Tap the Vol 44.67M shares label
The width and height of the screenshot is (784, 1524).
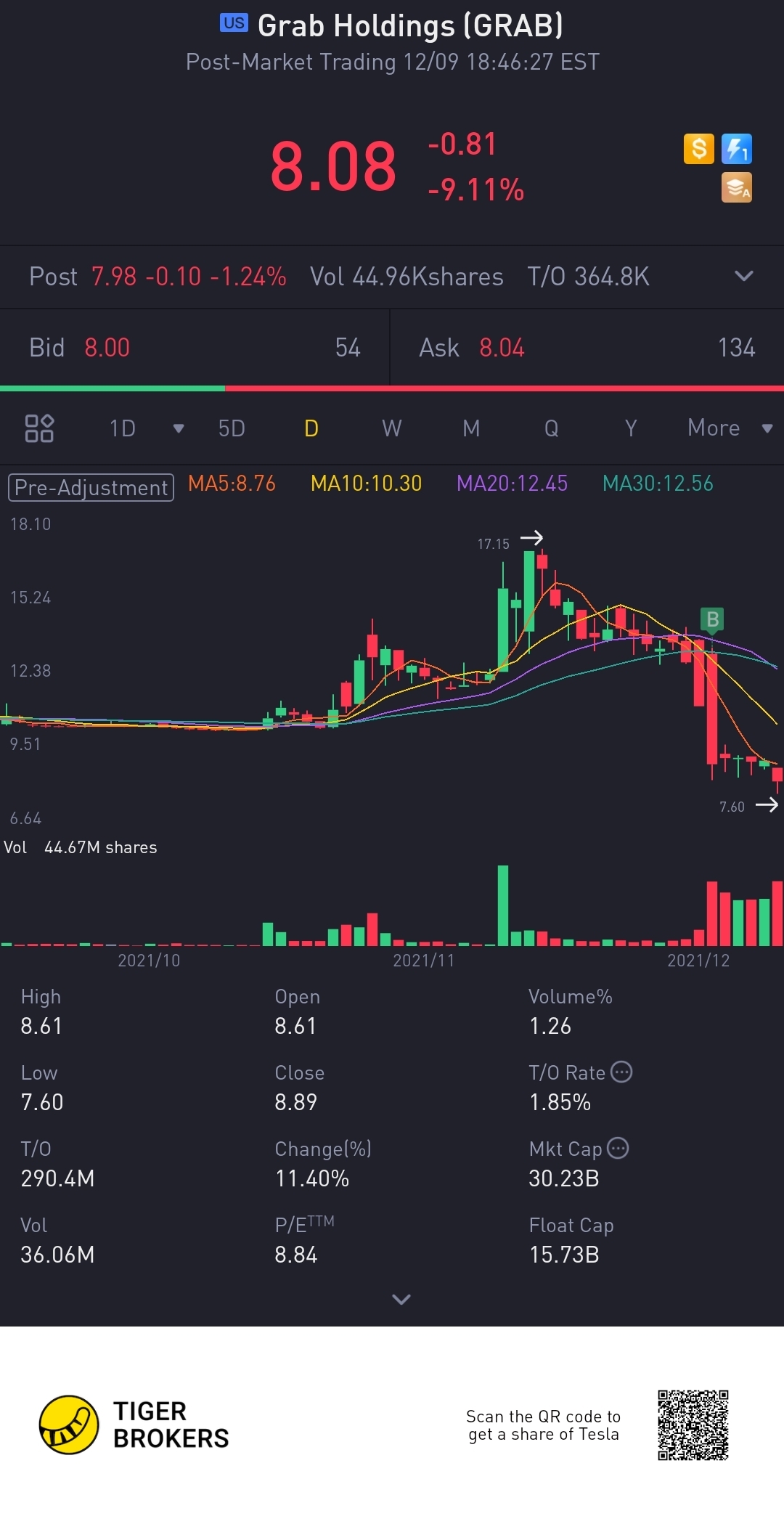coord(81,847)
